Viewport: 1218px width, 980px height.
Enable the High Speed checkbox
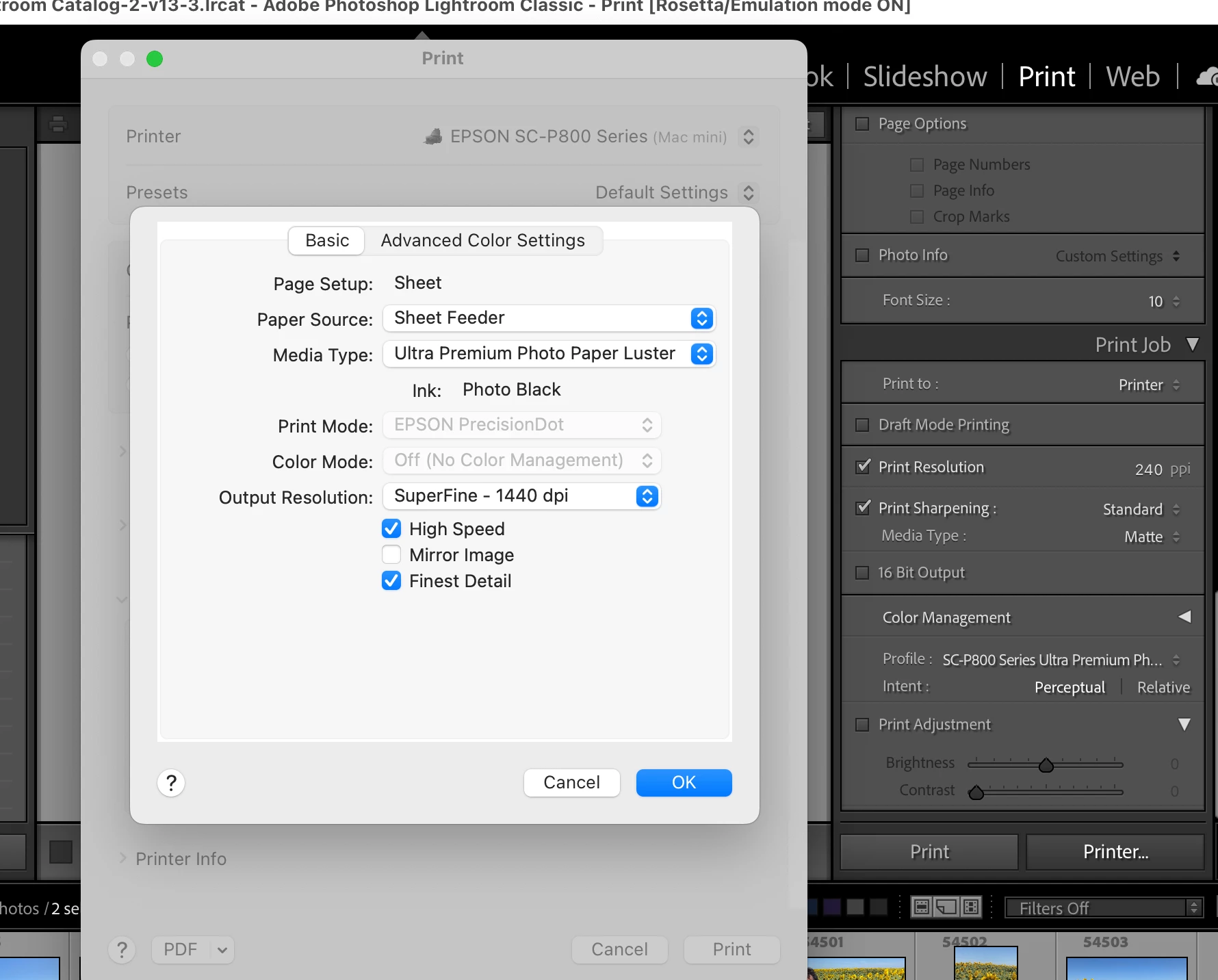coord(391,528)
